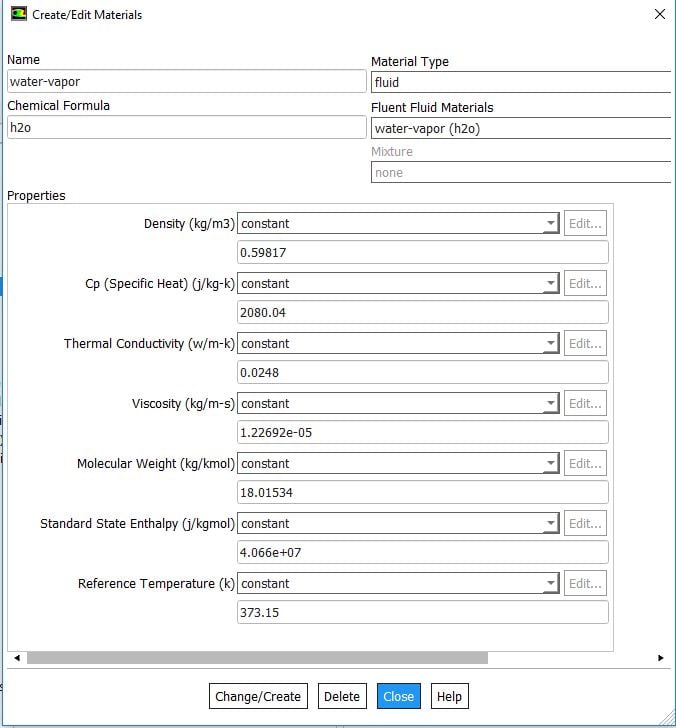Click Edit button next to Thermal Conductivity
676x728 pixels.
tap(585, 343)
